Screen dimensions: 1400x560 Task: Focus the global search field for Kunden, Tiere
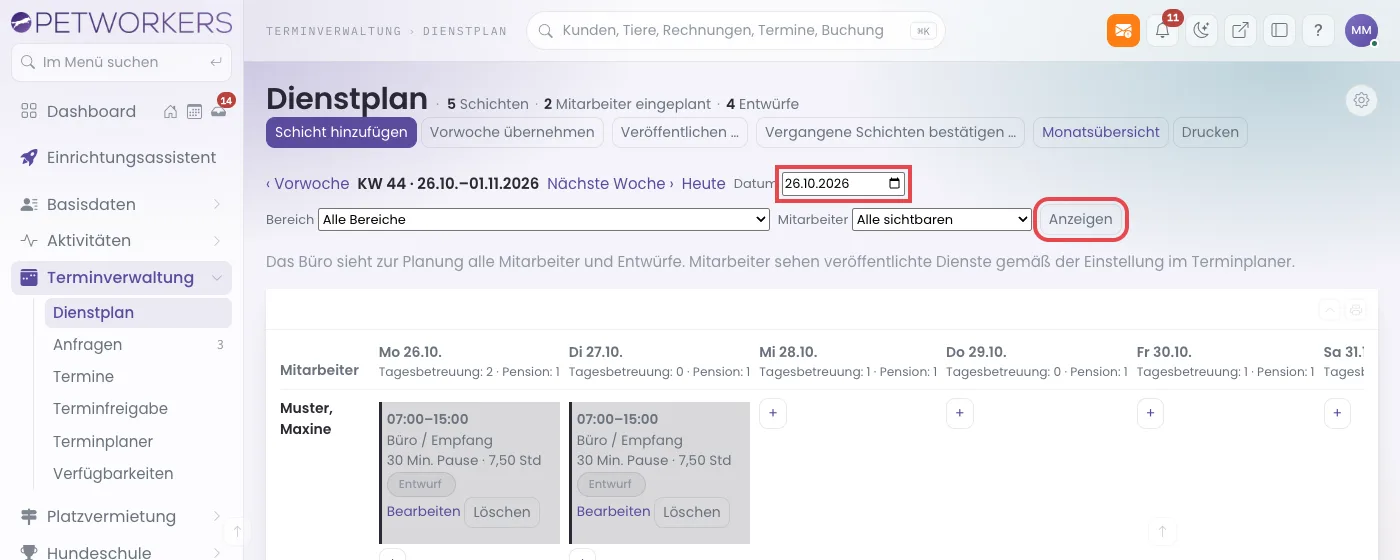point(735,30)
